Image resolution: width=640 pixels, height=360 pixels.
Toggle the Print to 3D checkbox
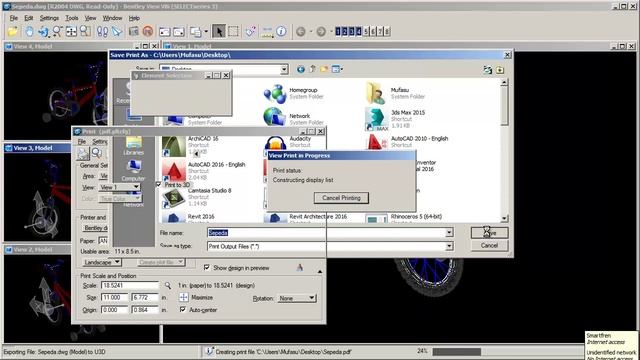click(159, 184)
